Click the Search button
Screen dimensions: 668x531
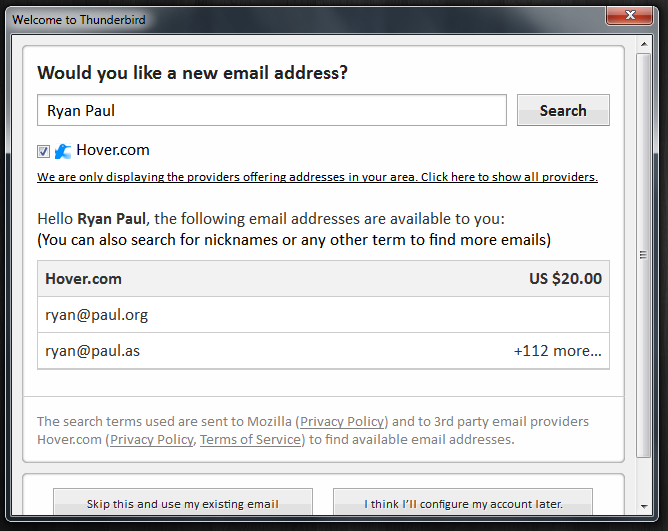coord(563,110)
